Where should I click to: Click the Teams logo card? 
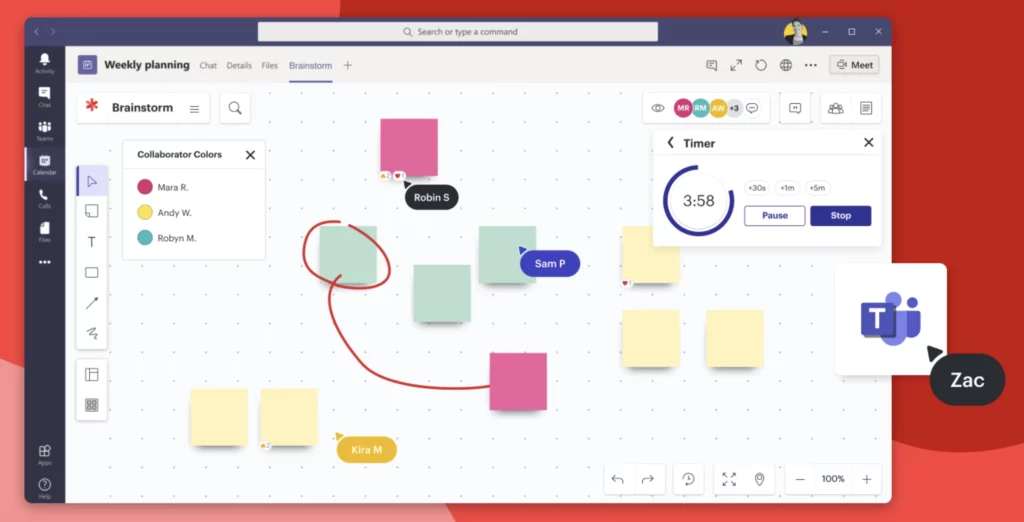(891, 319)
